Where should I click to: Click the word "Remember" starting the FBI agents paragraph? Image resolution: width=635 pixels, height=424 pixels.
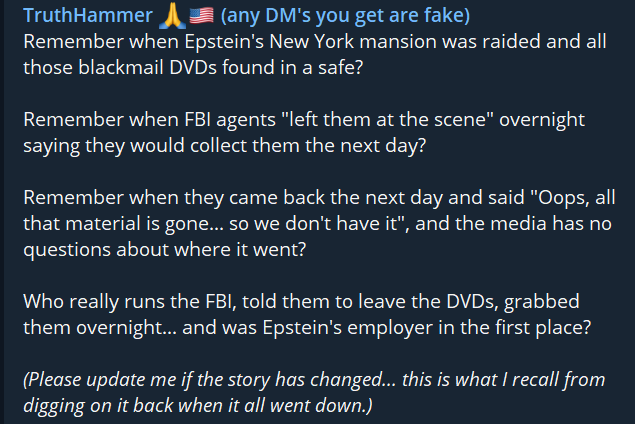73,119
